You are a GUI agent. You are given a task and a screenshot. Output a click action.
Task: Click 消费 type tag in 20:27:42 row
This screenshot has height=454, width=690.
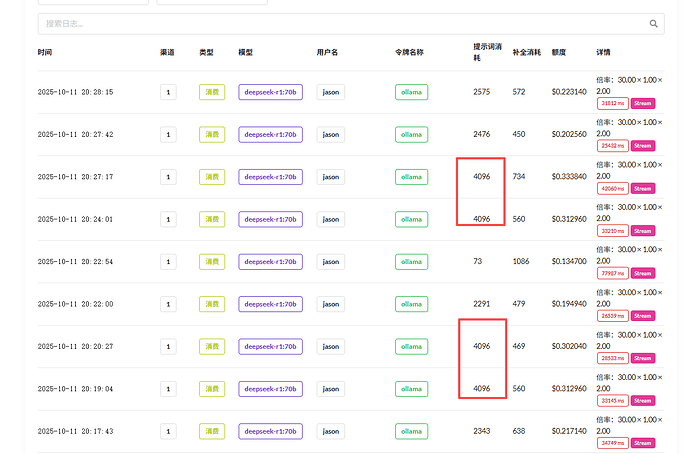pos(212,134)
